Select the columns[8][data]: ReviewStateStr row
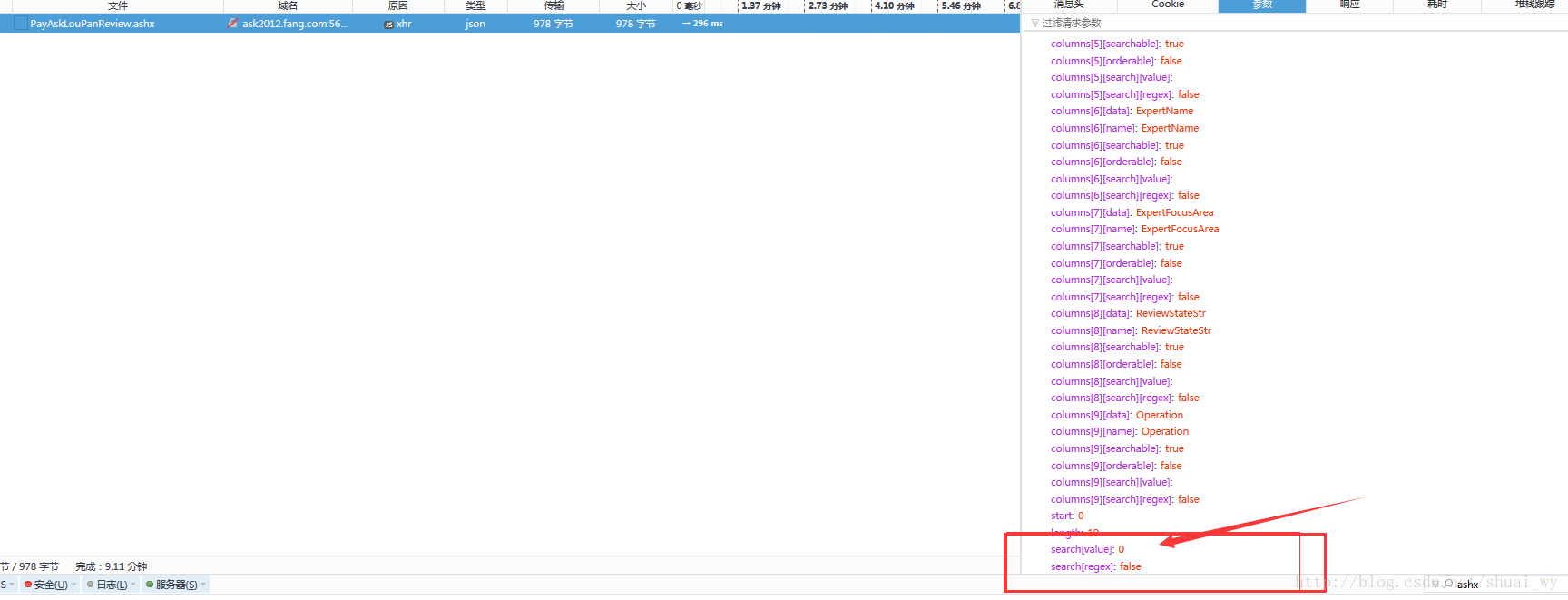 pos(1128,313)
